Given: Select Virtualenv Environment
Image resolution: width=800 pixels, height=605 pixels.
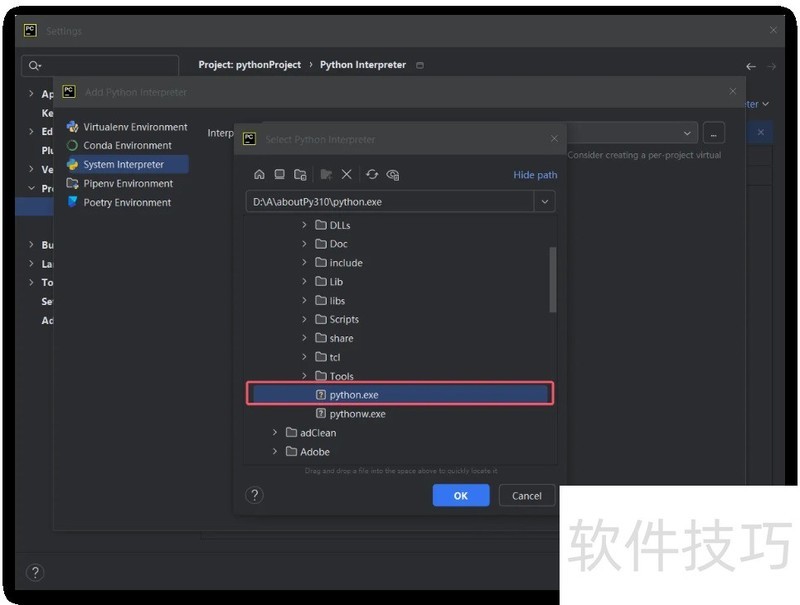Looking at the screenshot, I should [x=135, y=127].
